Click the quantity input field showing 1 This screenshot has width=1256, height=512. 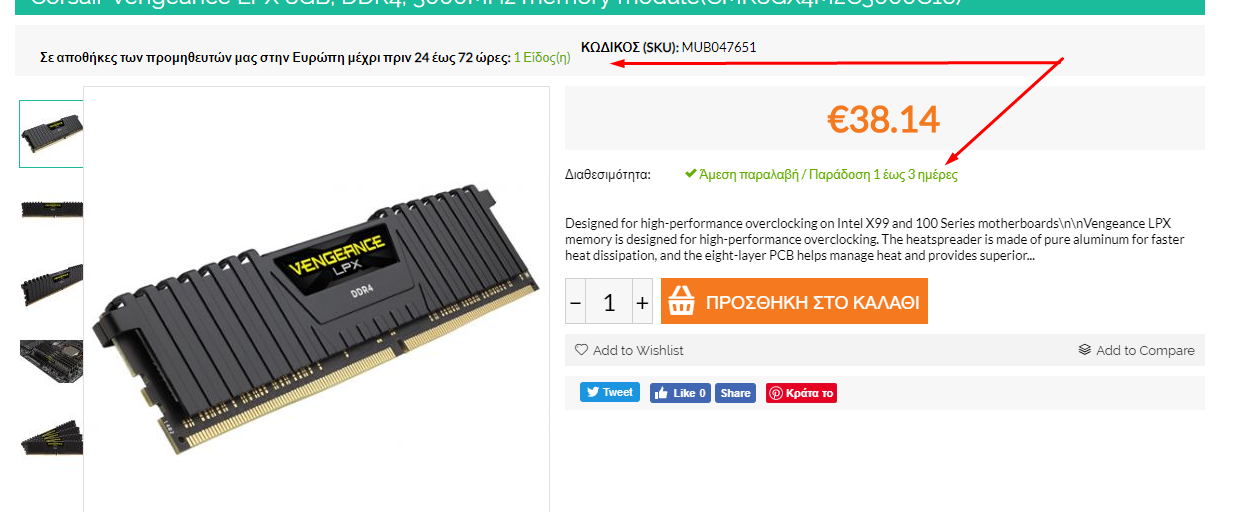click(609, 302)
